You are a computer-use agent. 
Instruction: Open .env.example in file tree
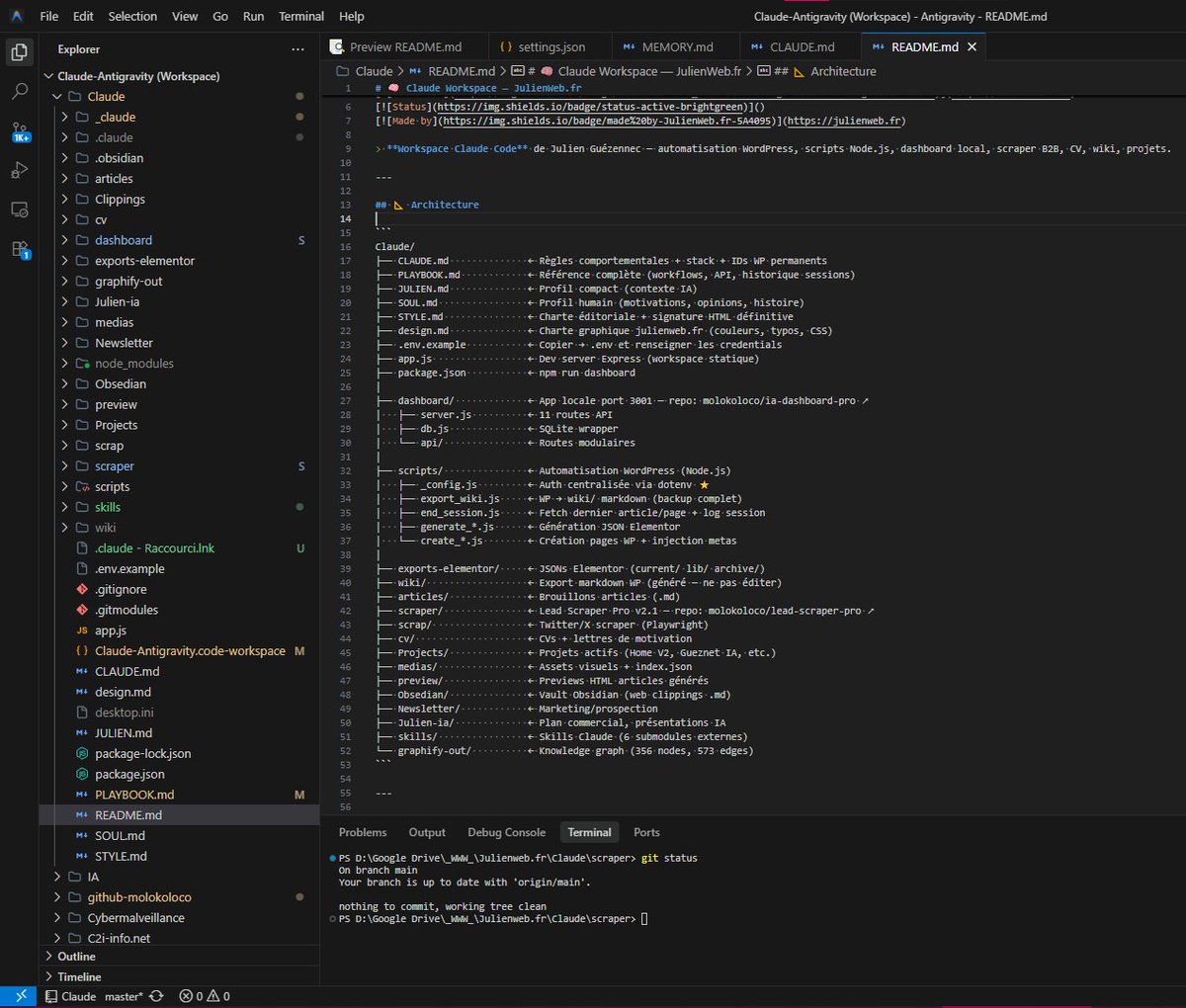coord(179,569)
